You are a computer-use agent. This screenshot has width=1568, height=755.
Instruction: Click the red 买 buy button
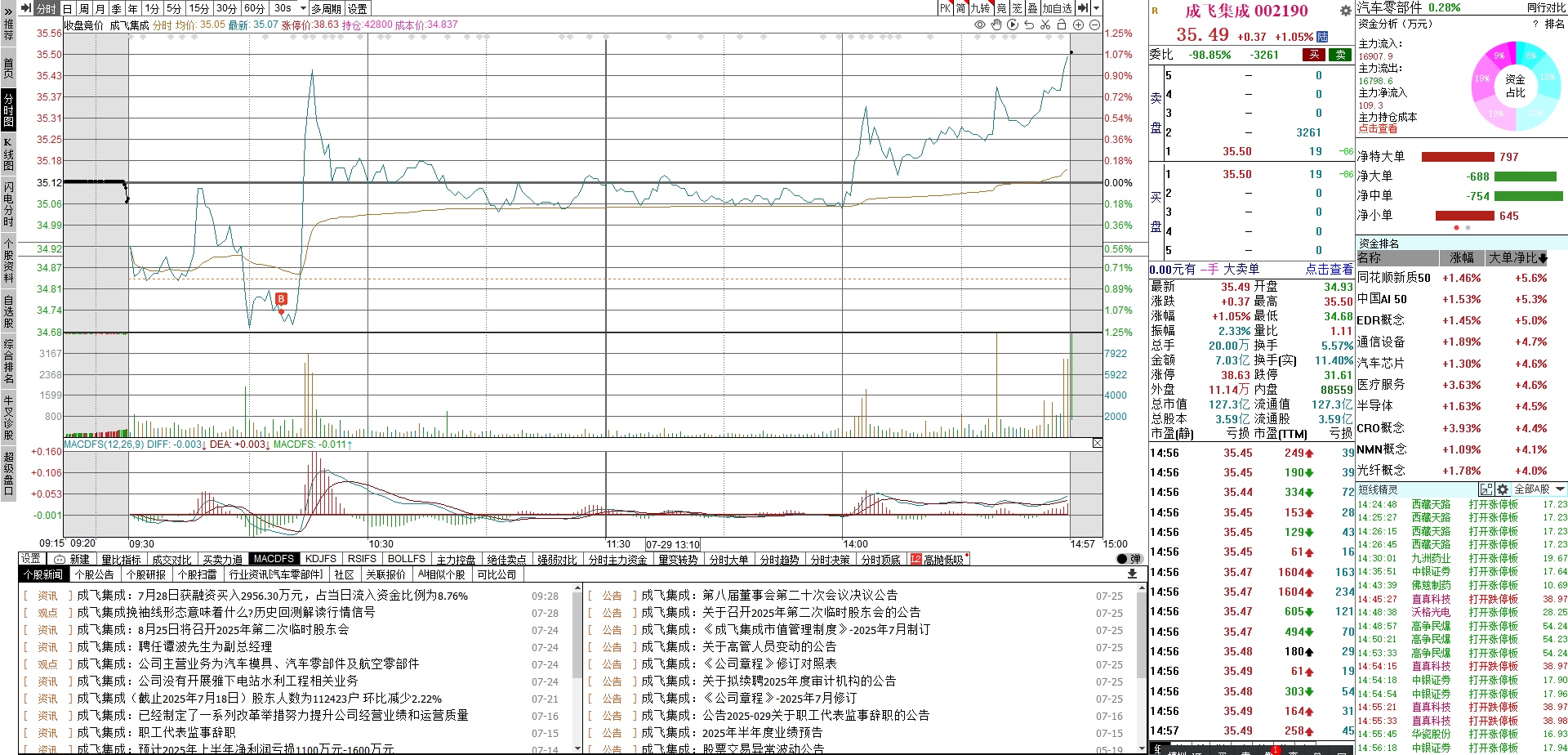point(1314,55)
